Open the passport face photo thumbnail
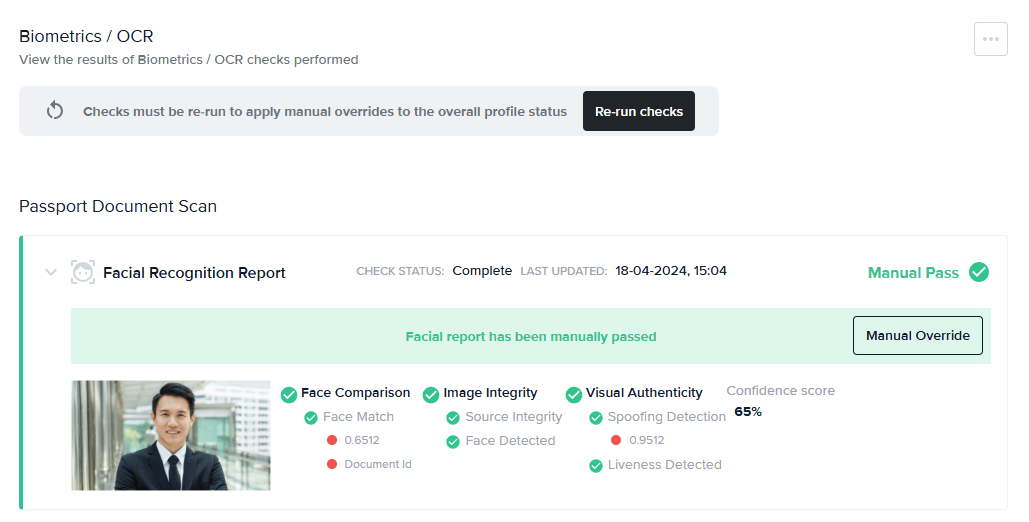The image size is (1029, 522). 171,435
